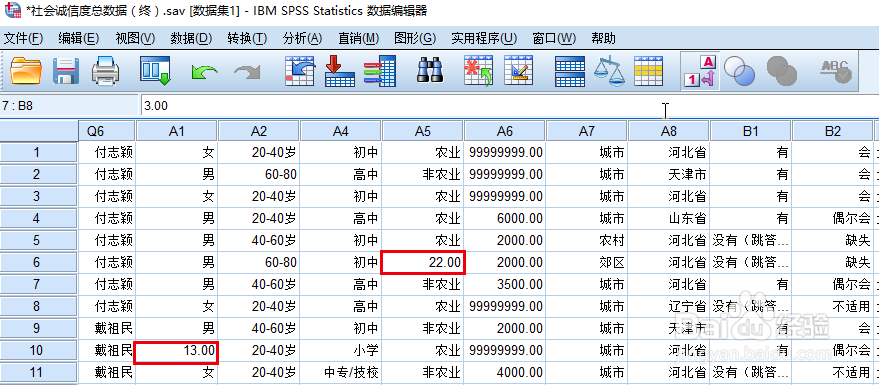Viewport: 879px width, 385px height.
Task: Click the Split file icon
Action: coord(570,71)
